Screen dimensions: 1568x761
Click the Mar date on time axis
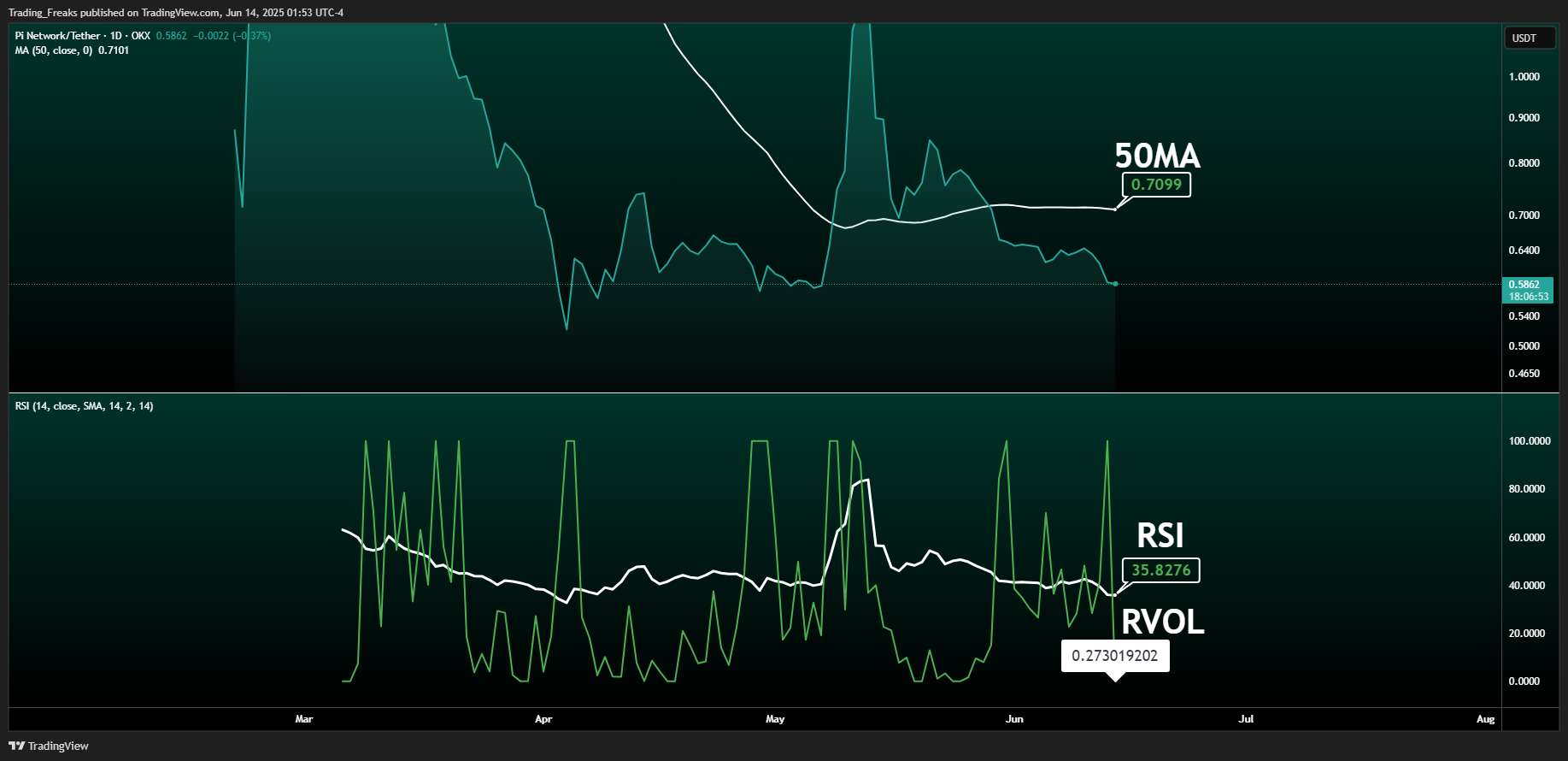pyautogui.click(x=304, y=719)
